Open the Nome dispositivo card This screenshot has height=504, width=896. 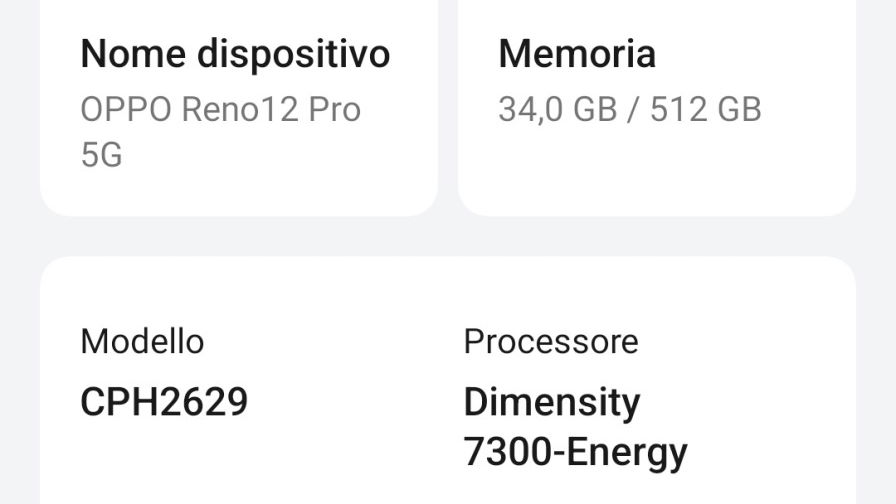(x=239, y=108)
